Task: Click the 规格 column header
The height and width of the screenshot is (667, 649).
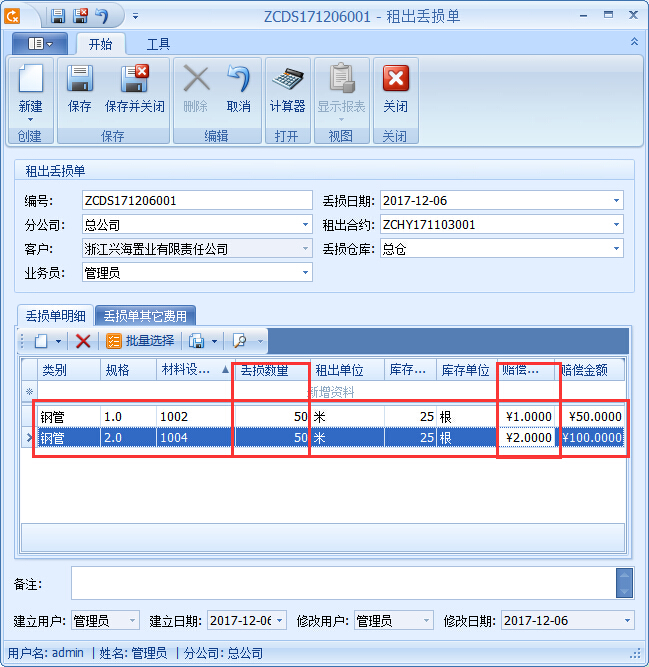Action: 128,370
